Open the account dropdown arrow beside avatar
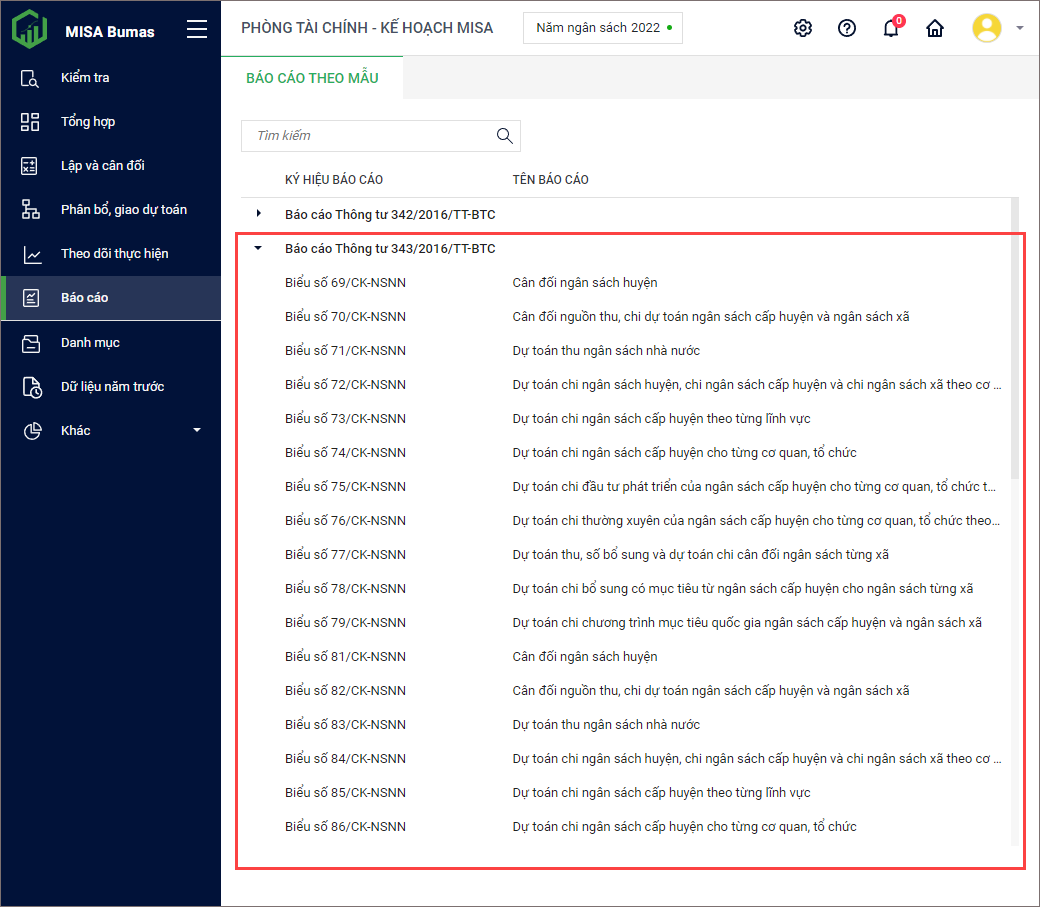The width and height of the screenshot is (1040, 907). click(1020, 28)
